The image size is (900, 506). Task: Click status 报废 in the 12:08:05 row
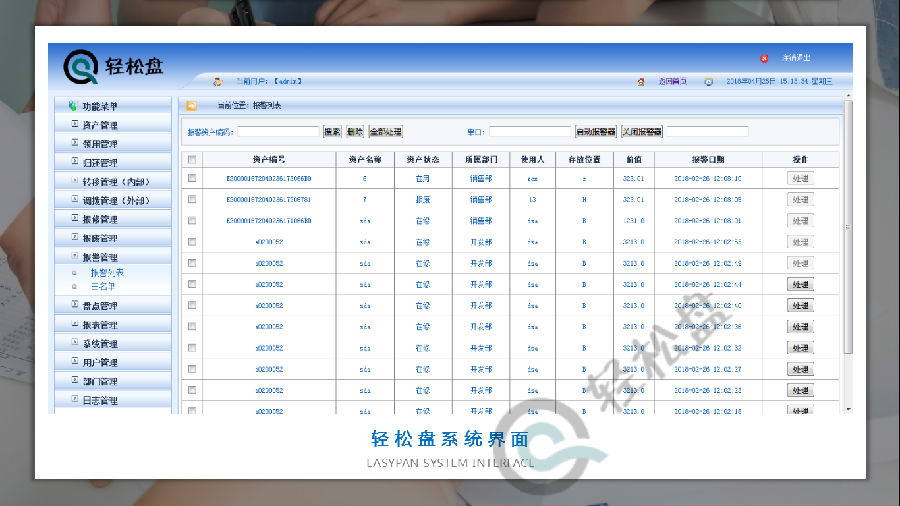[423, 200]
